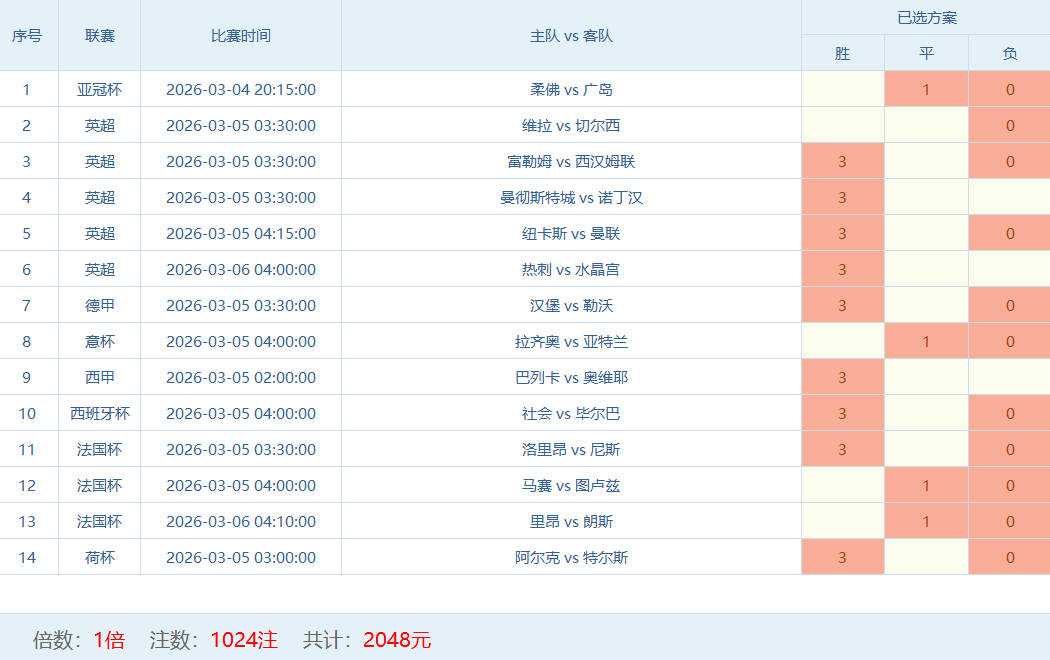The height and width of the screenshot is (660, 1050).
Task: Deselect the loss pick for 富勒姆 vs 西汉姆联
Action: tap(1009, 161)
